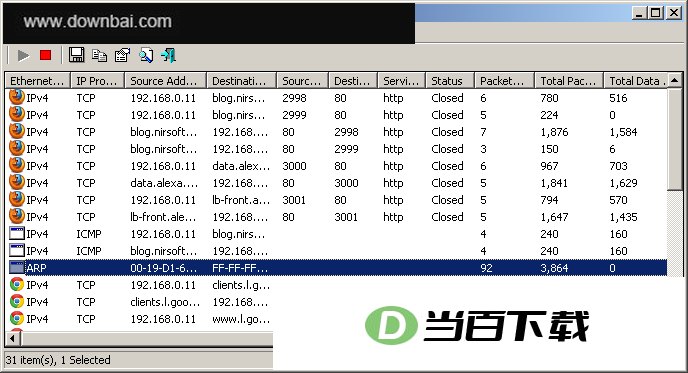Screen dimensions: 688x373
Task: Click the horizontal scrollbar left arrow
Action: click(x=13, y=338)
